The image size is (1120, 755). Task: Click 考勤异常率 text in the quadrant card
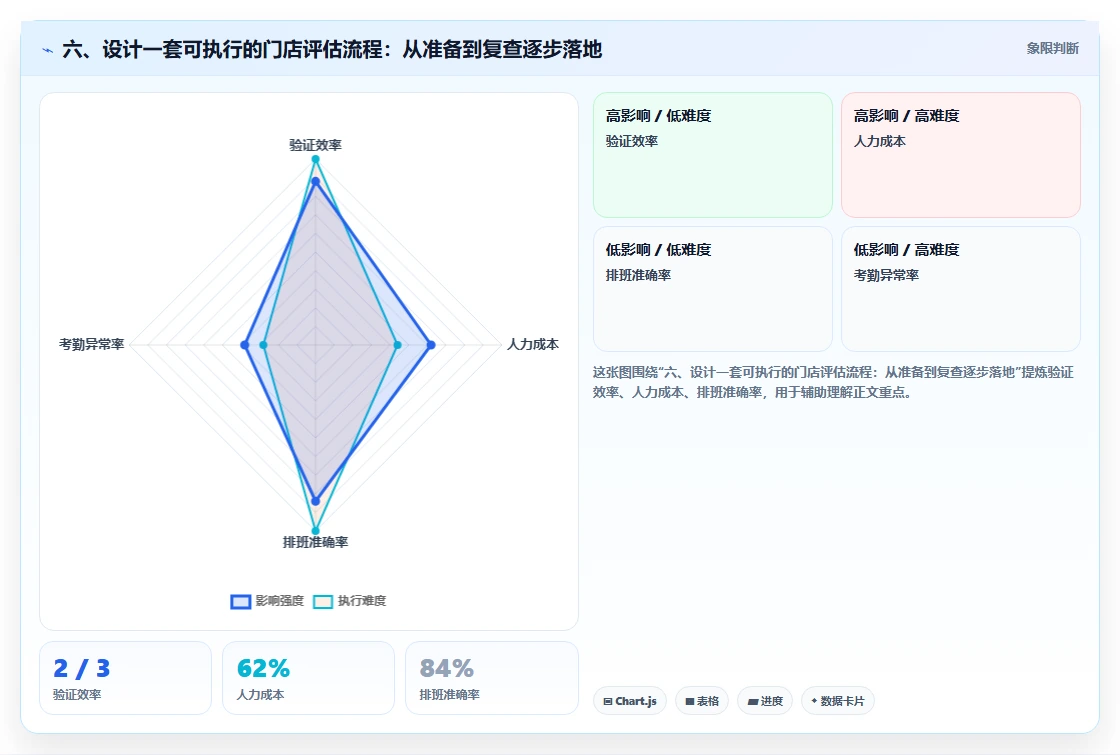(x=886, y=276)
